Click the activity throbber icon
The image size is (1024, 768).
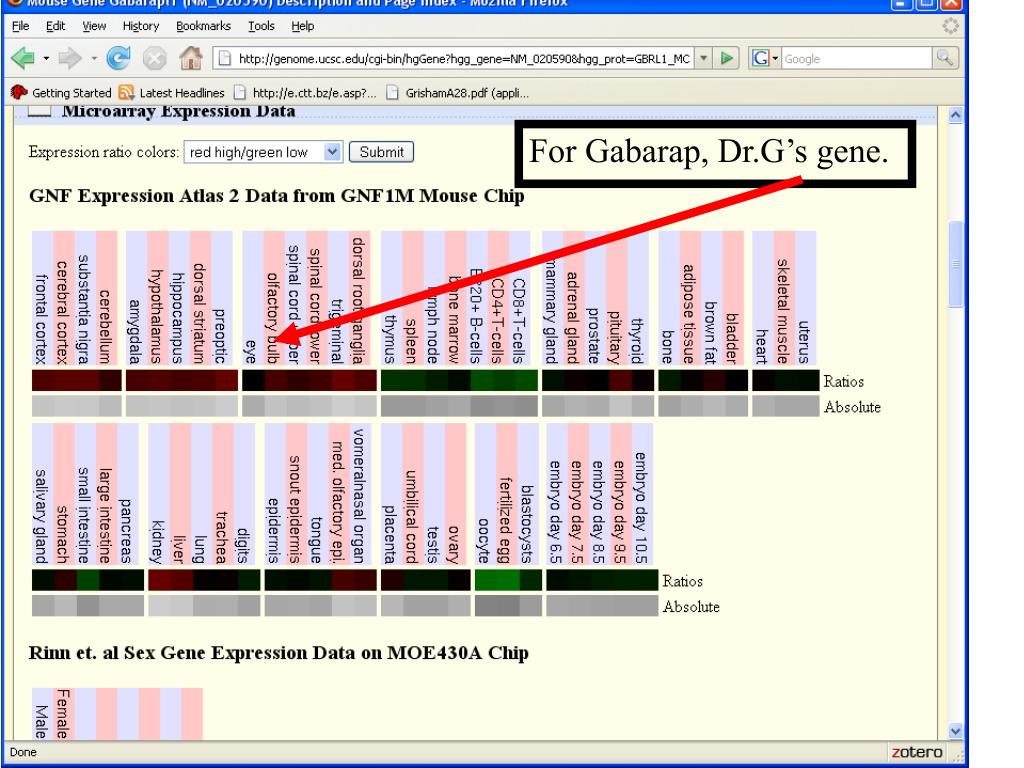[x=951, y=26]
